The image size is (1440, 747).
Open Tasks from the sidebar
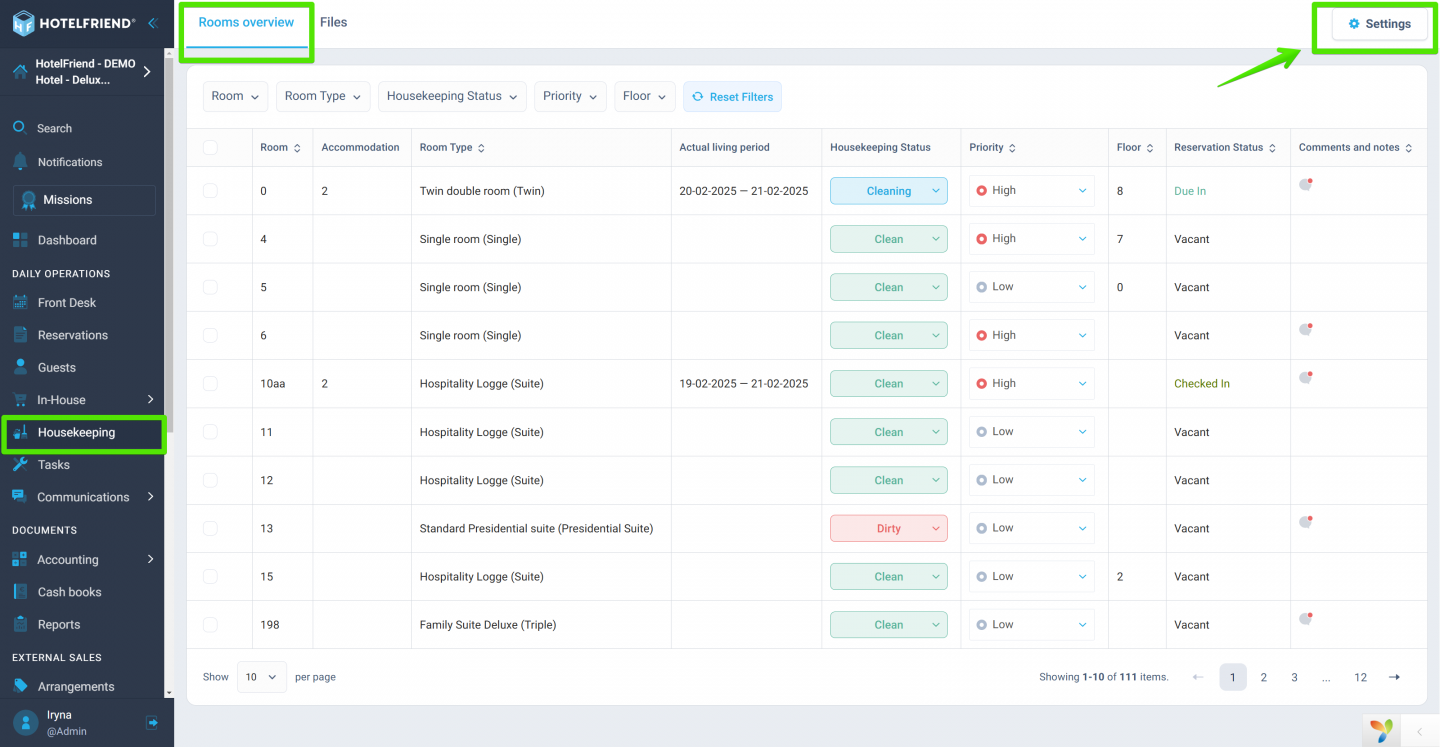click(54, 465)
